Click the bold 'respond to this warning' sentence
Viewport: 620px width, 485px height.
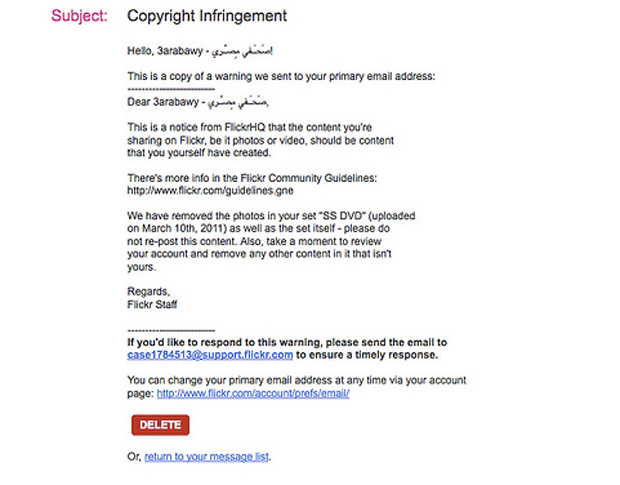point(287,342)
